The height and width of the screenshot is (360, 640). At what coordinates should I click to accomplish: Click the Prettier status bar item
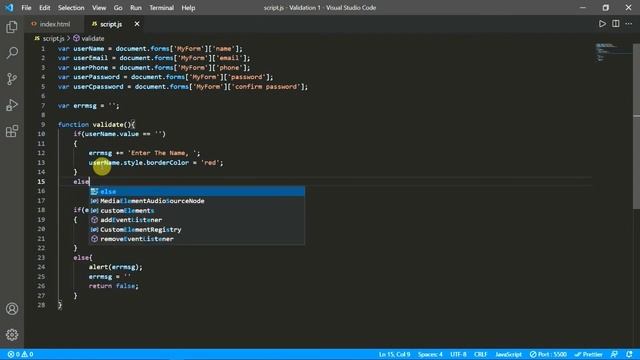(x=589, y=354)
